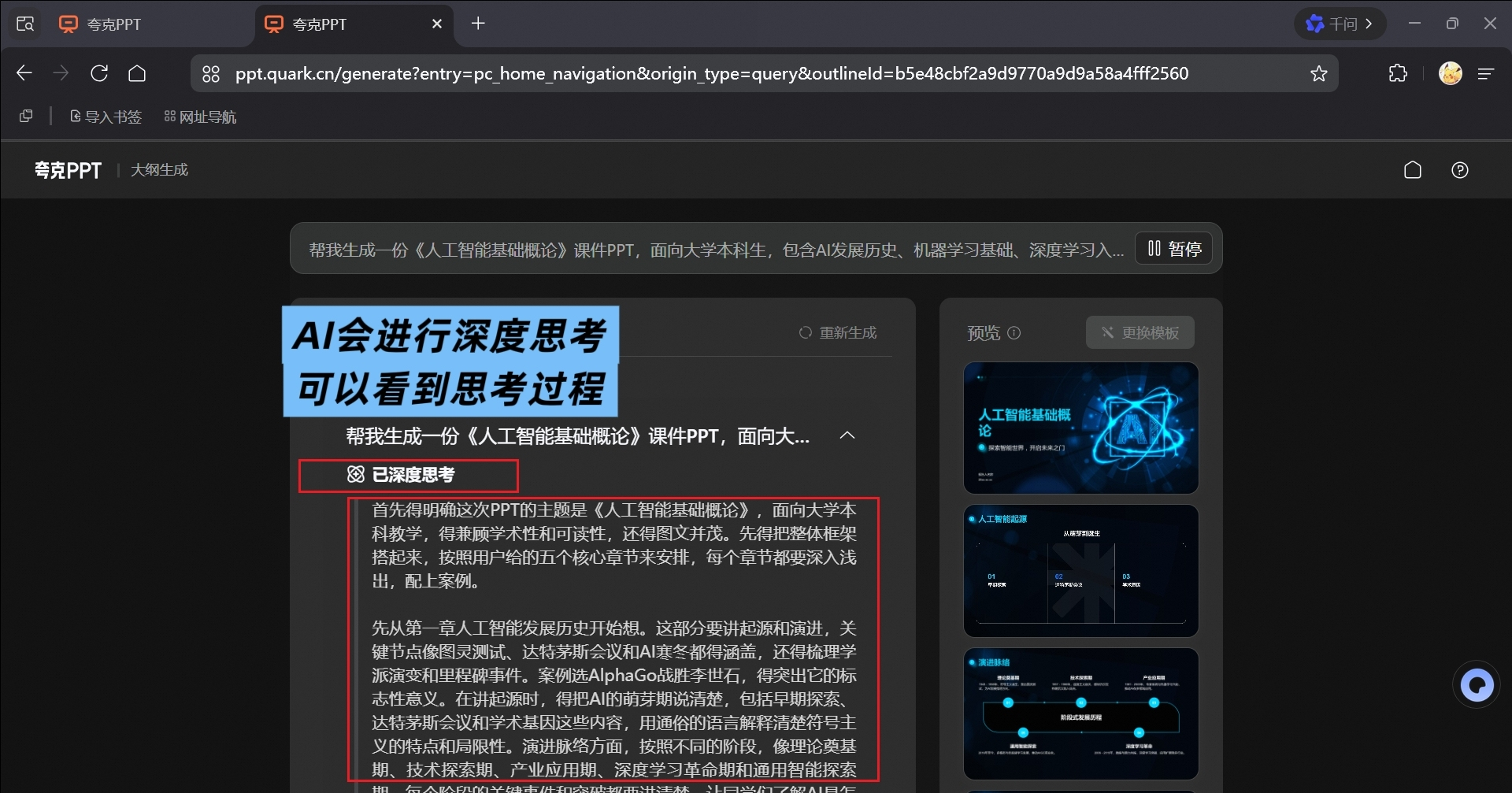The width and height of the screenshot is (1512, 793).
Task: Click the 导入书签 bookmark item
Action: point(106,117)
